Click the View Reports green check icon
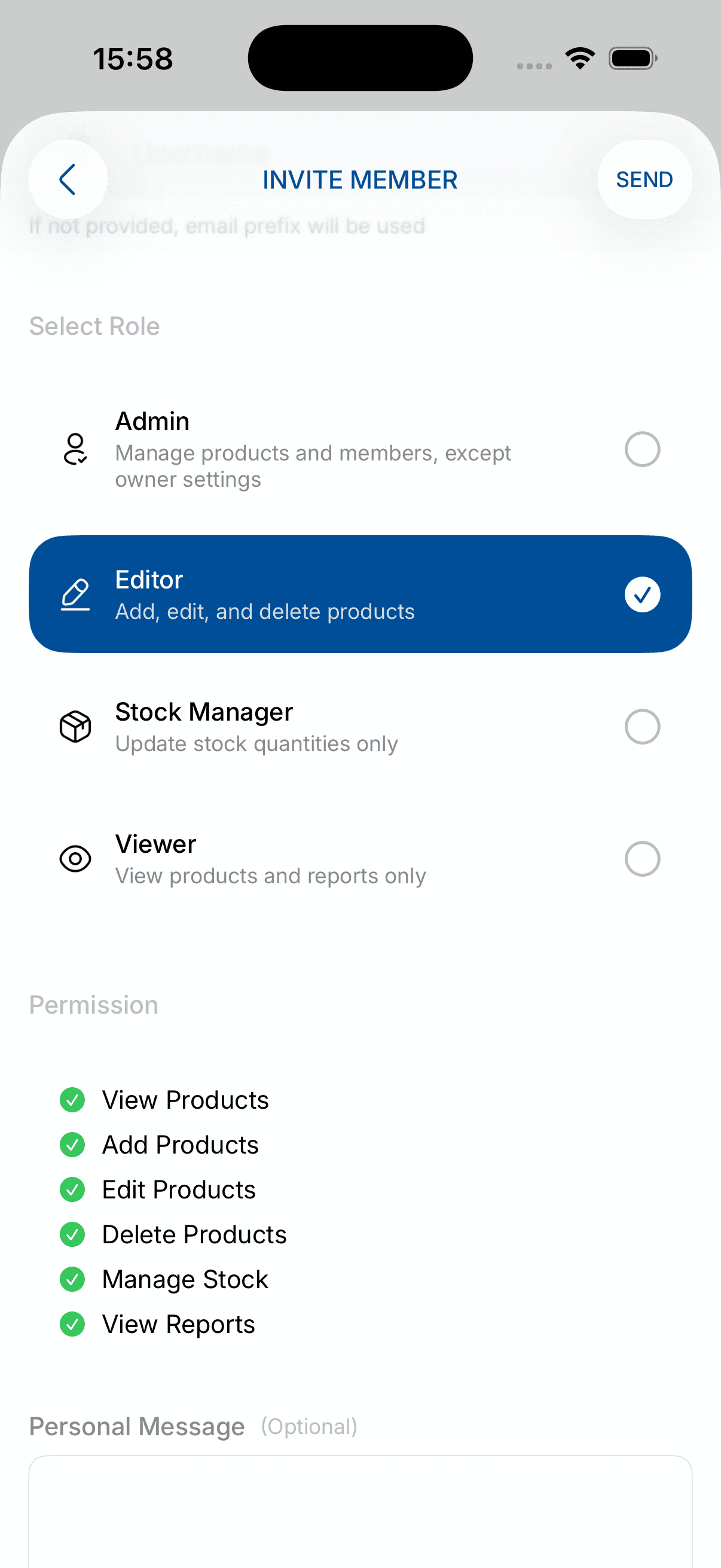 point(72,1323)
